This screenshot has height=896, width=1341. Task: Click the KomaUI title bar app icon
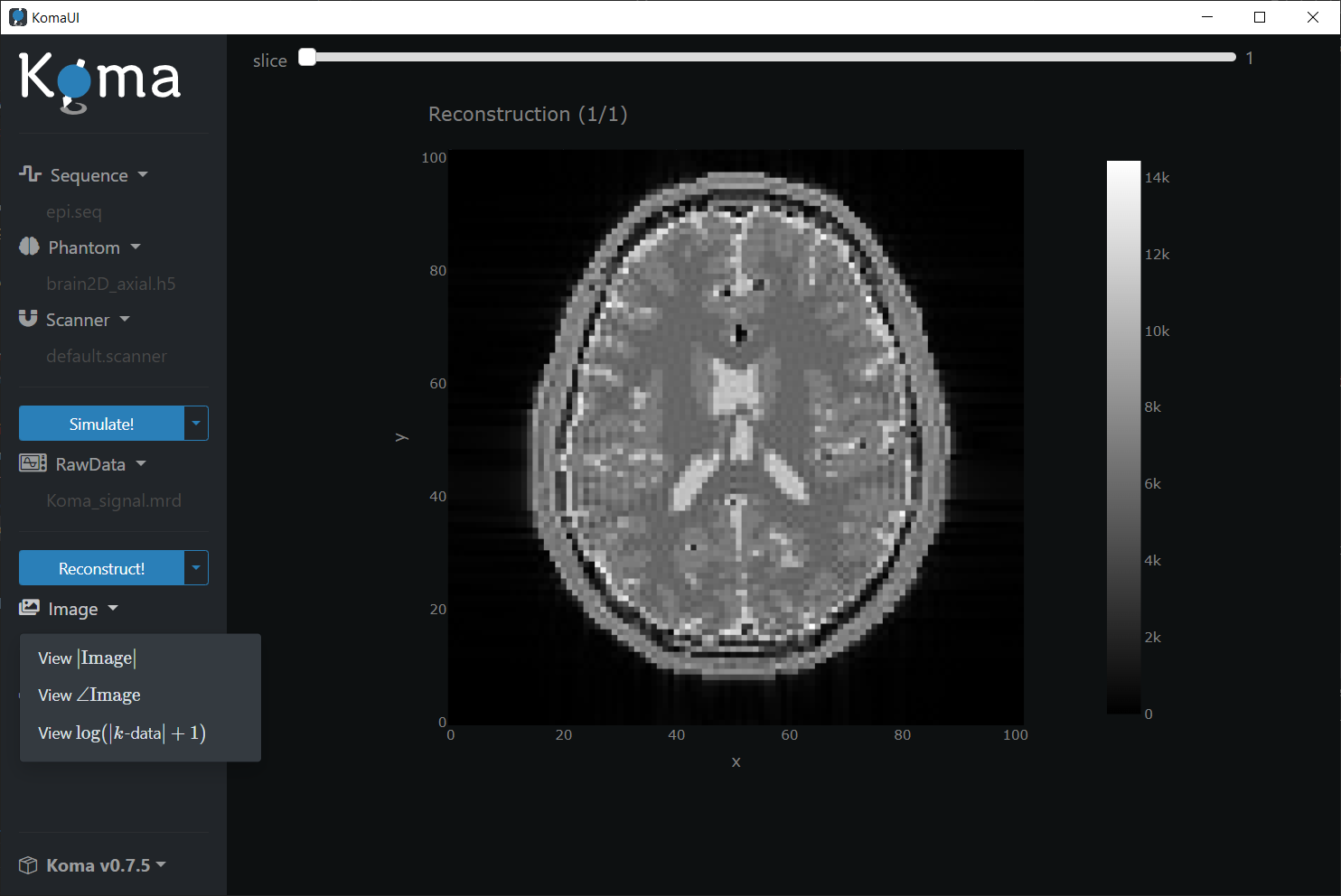[17, 17]
